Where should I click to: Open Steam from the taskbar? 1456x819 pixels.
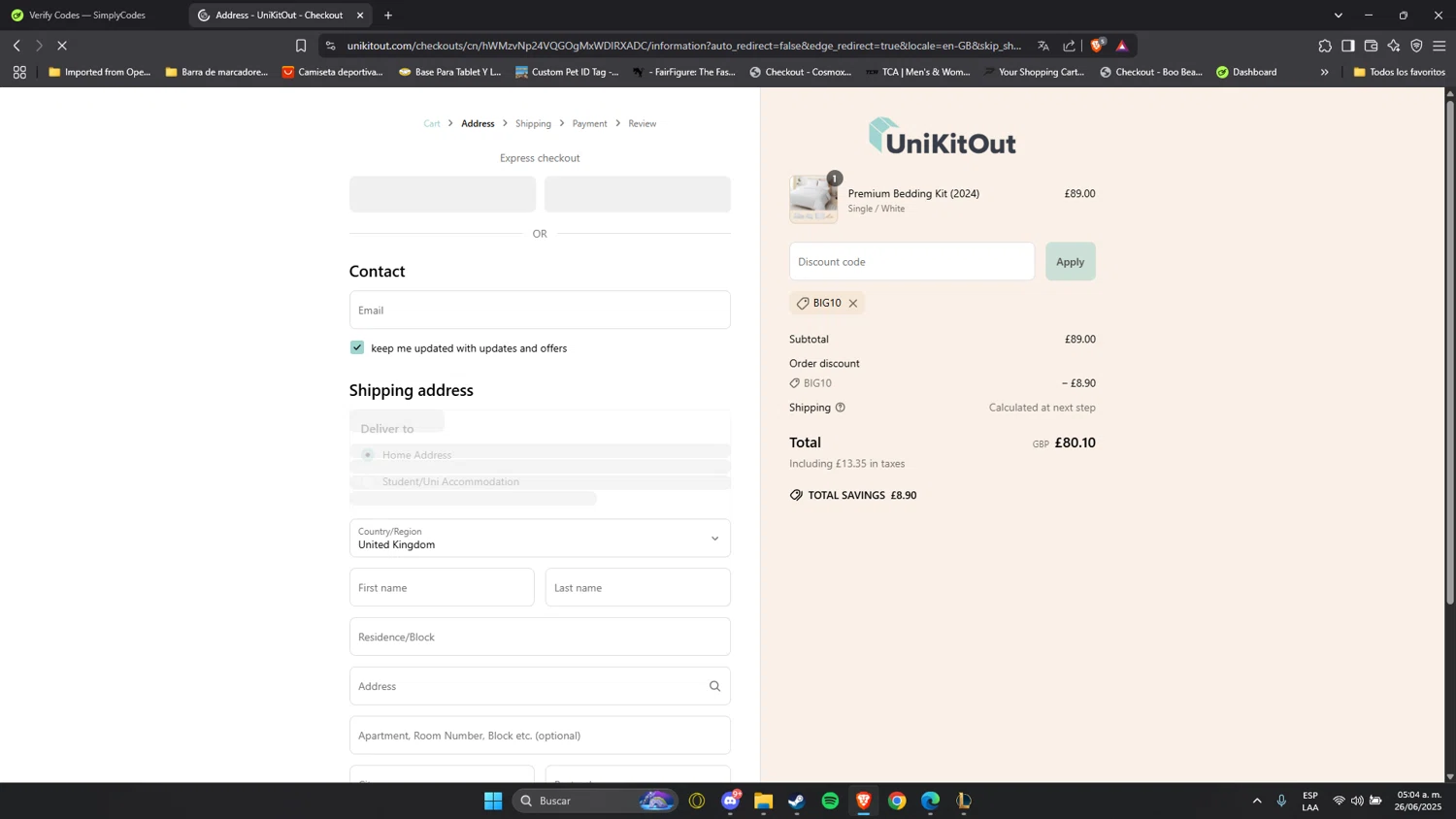tap(797, 801)
